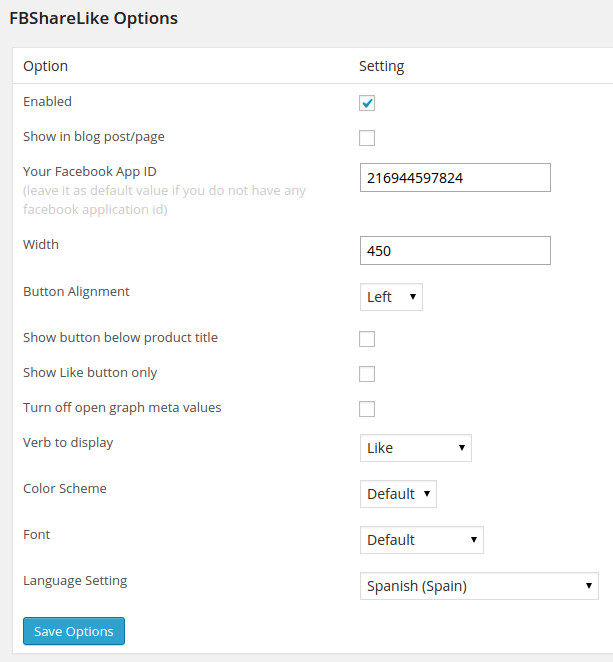Change the Language Setting dropdown
This screenshot has width=613, height=662.
pos(479,586)
